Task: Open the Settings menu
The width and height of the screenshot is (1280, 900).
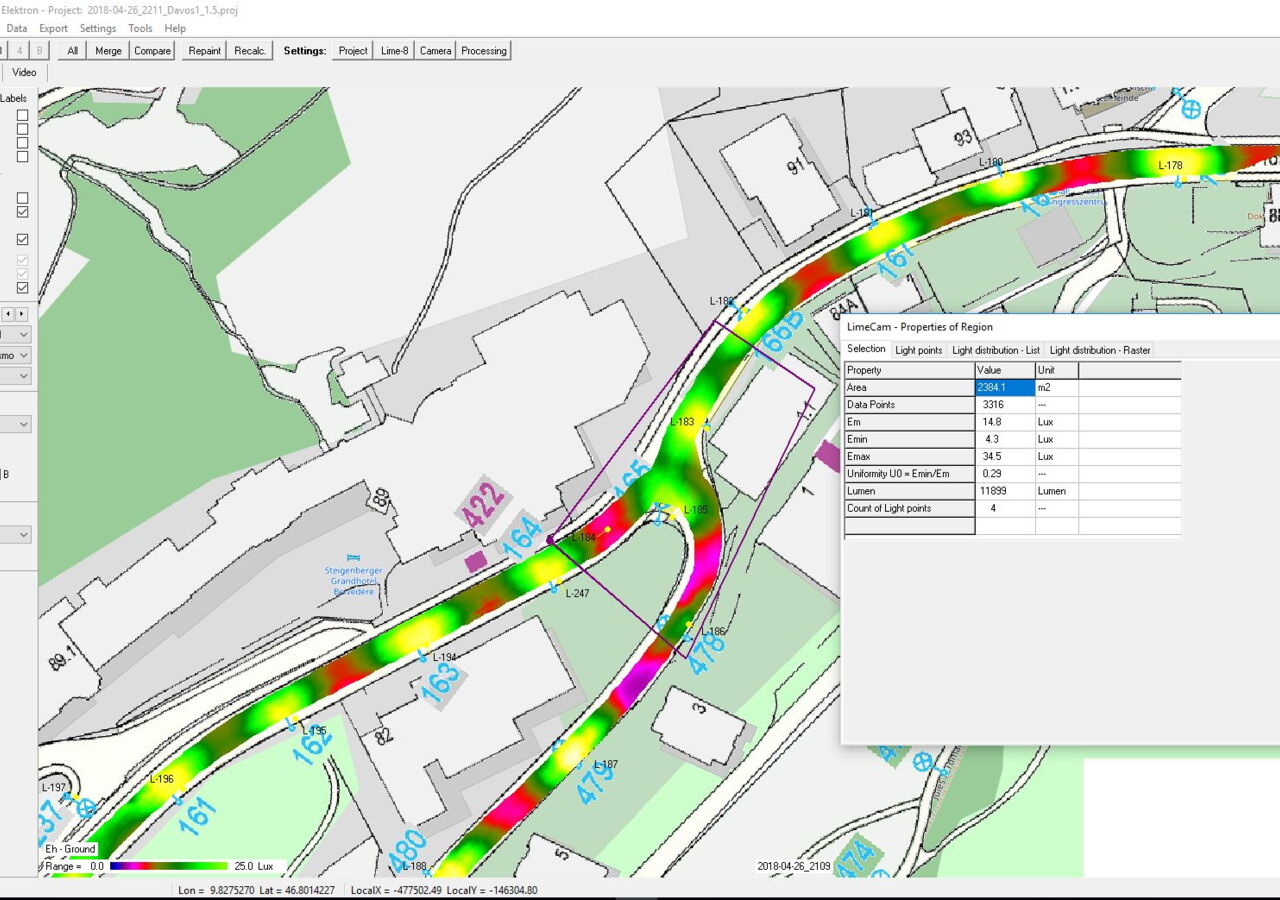Action: pos(98,29)
